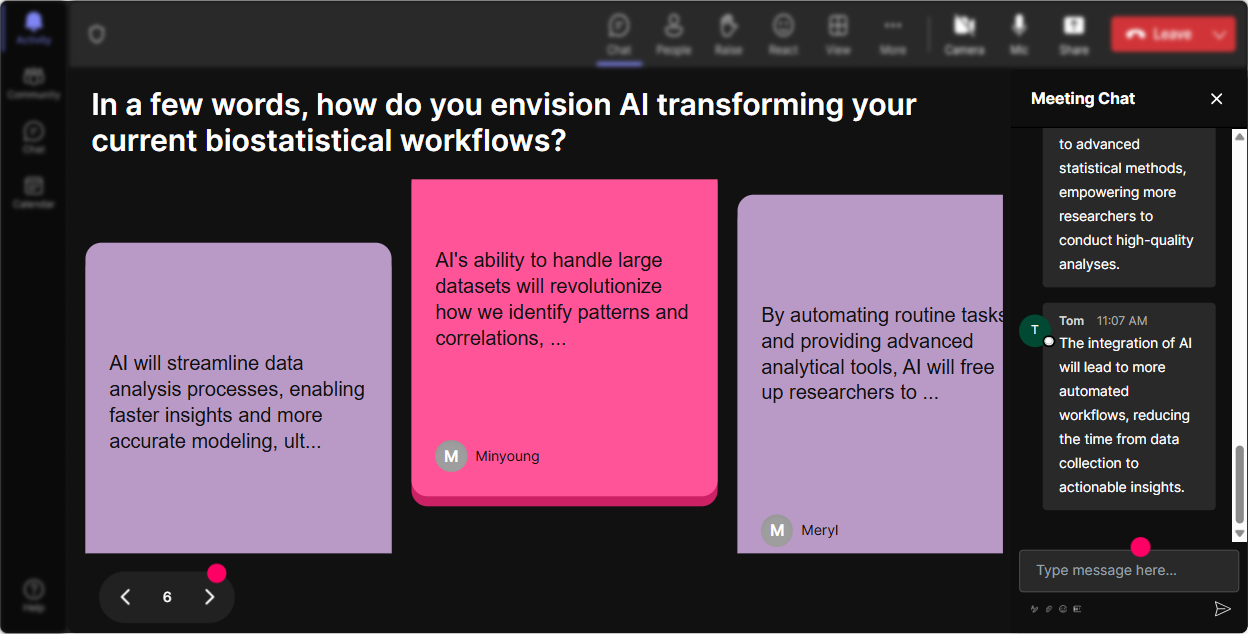Image resolution: width=1248 pixels, height=634 pixels.
Task: Click the Meeting Chat scrollbar thumb
Action: click(1240, 485)
